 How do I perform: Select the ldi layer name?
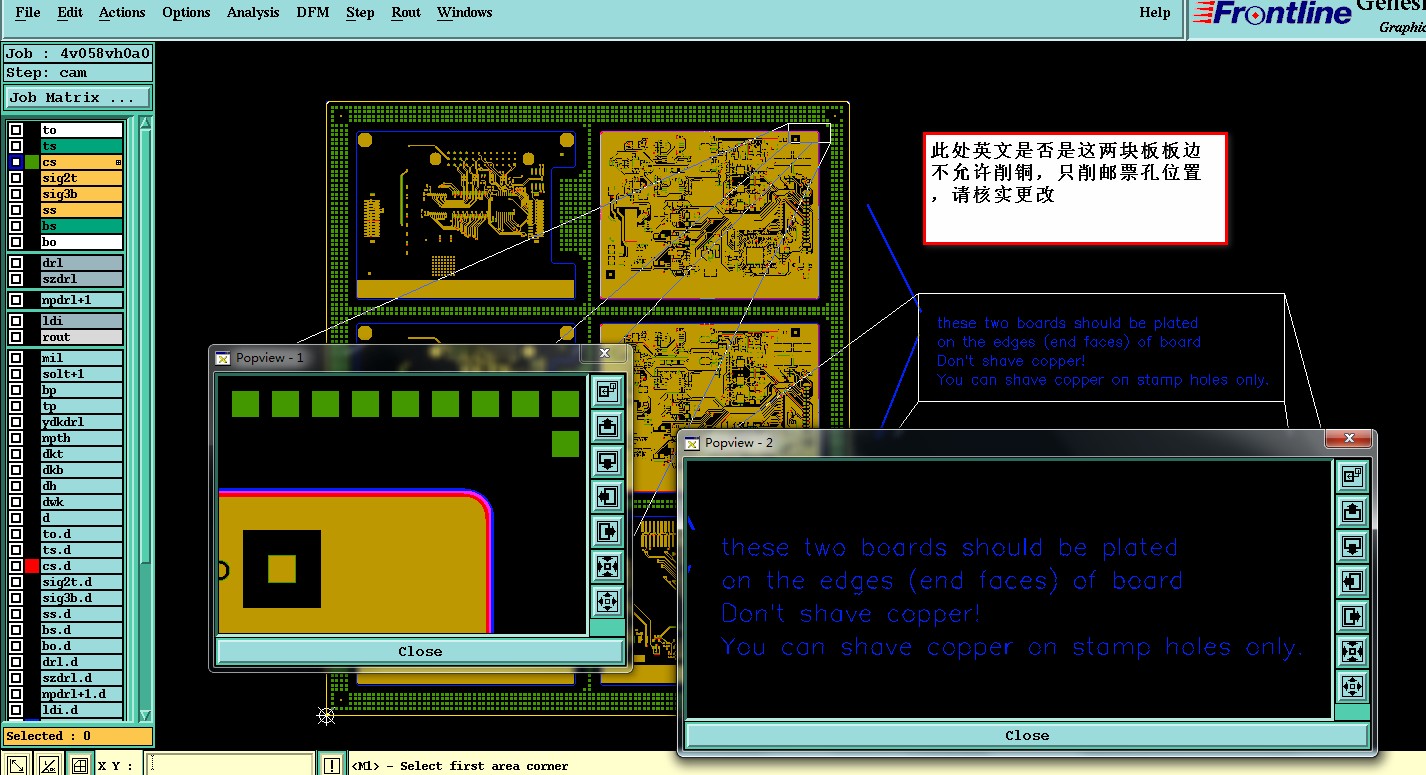coord(81,321)
